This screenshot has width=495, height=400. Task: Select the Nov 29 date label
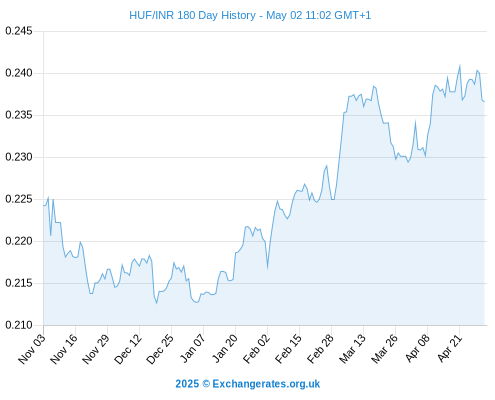[x=96, y=349]
